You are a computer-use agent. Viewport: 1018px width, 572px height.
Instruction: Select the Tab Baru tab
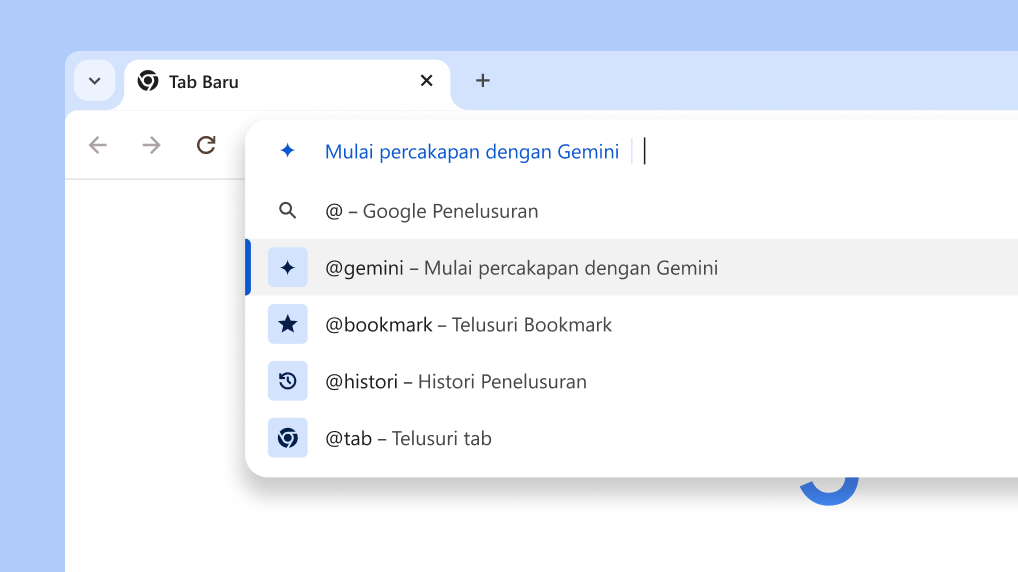pos(287,82)
